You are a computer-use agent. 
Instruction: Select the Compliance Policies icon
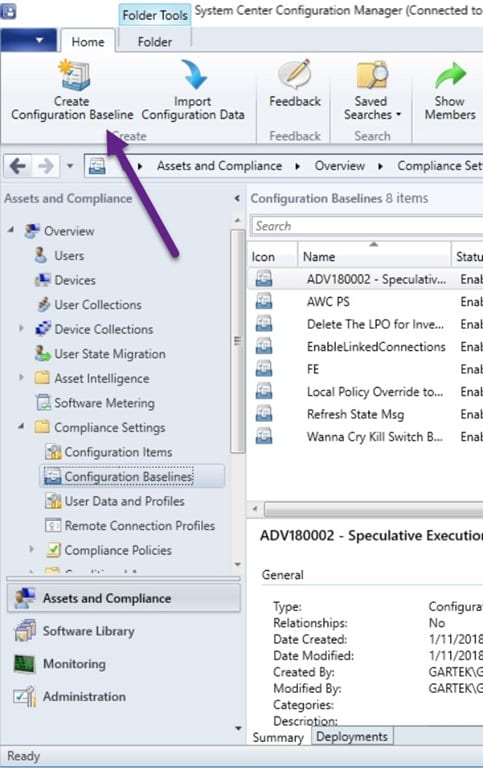(53, 550)
